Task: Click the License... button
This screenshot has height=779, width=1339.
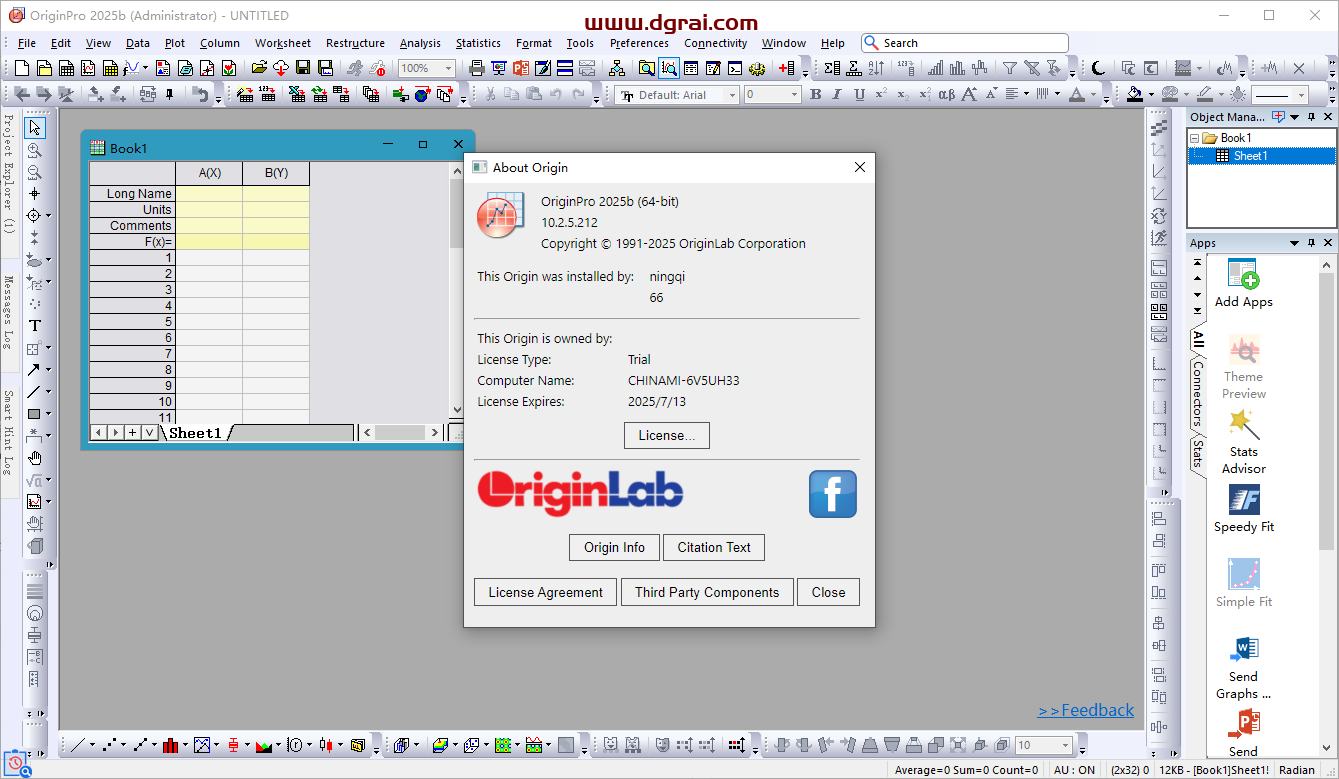Action: [667, 436]
